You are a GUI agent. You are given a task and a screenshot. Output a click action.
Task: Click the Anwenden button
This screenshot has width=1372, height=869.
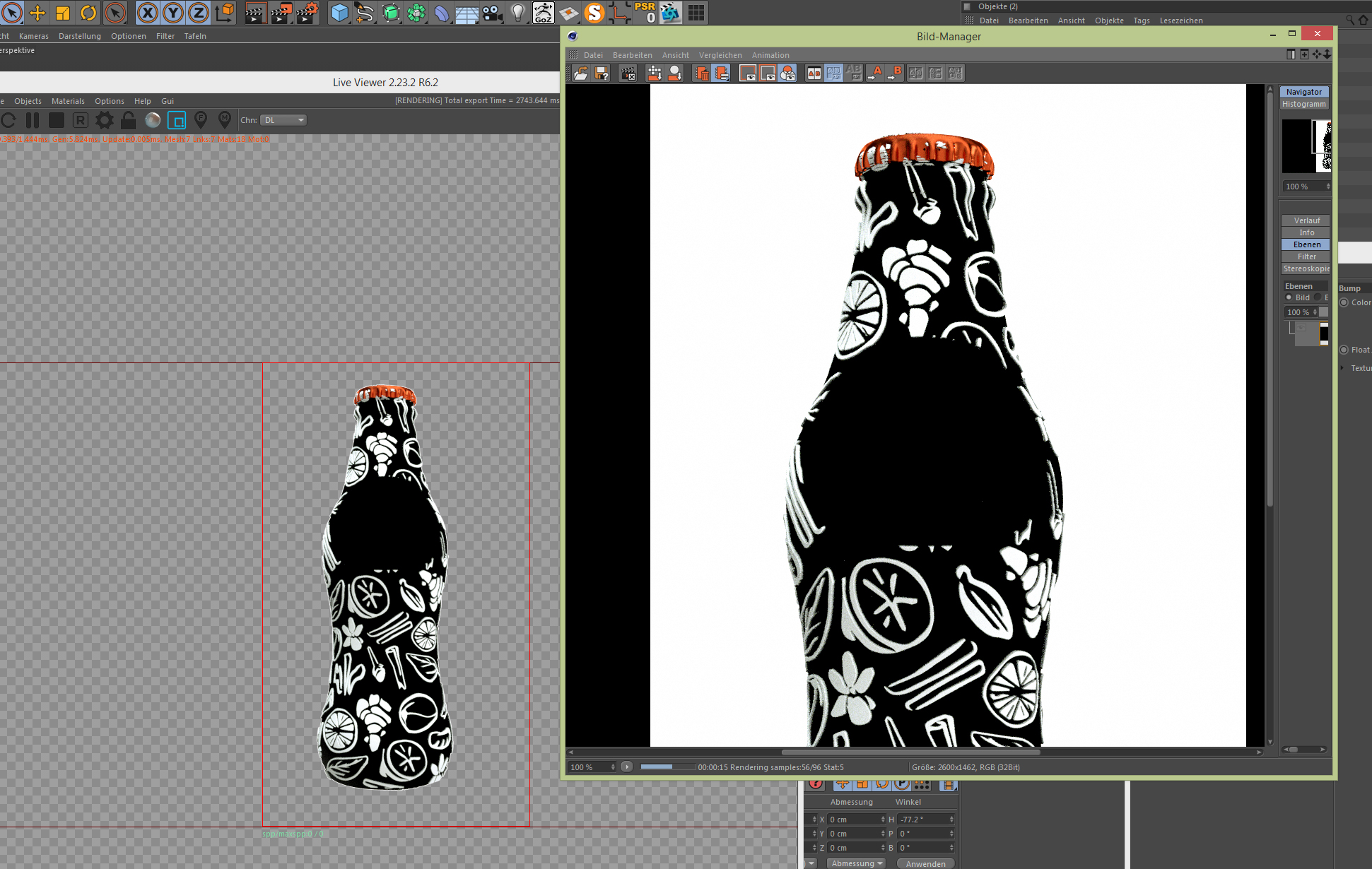925,863
